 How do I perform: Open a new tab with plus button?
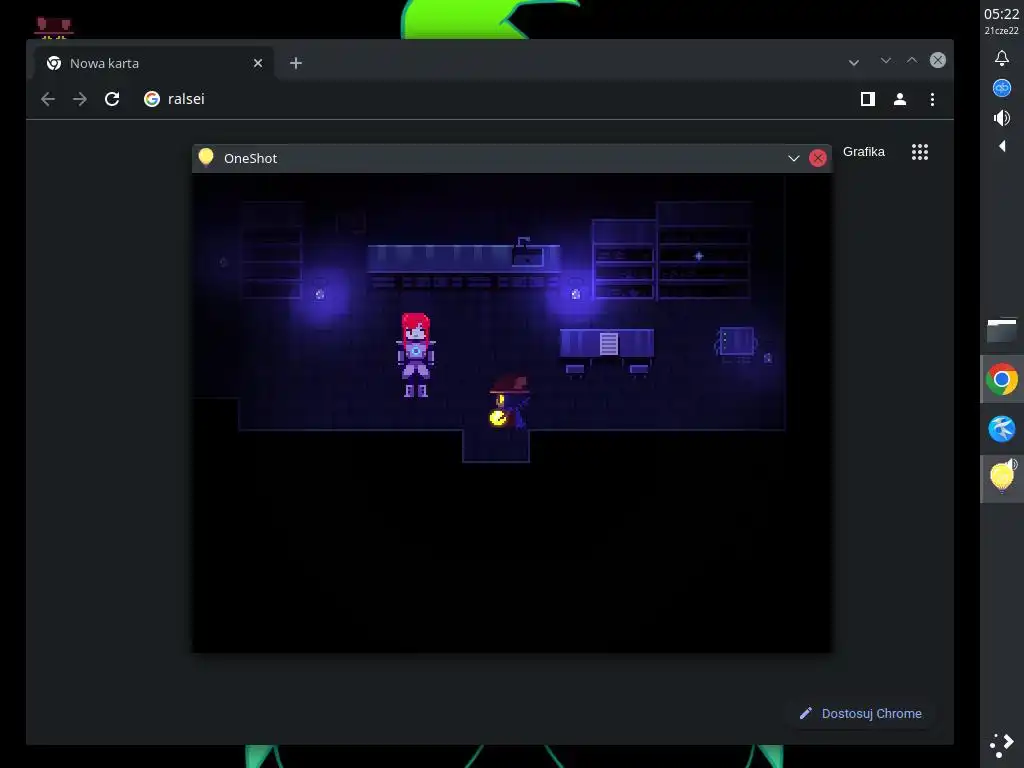(296, 63)
